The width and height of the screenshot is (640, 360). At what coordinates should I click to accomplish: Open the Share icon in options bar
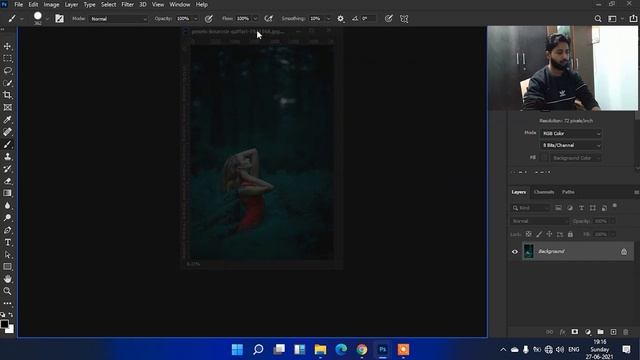pos(633,19)
